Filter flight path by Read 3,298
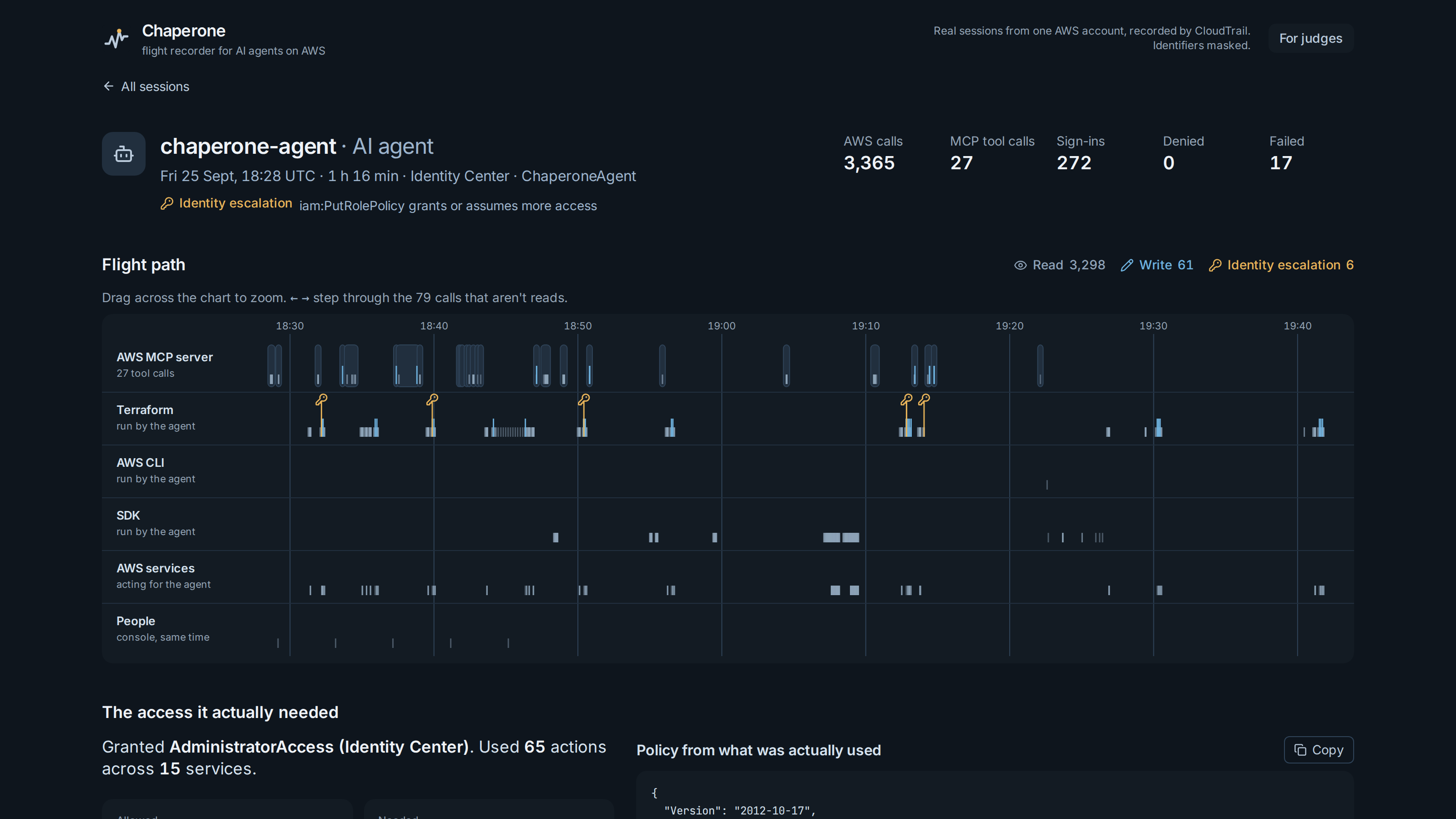Screen dimensions: 1456x819 1060,265
